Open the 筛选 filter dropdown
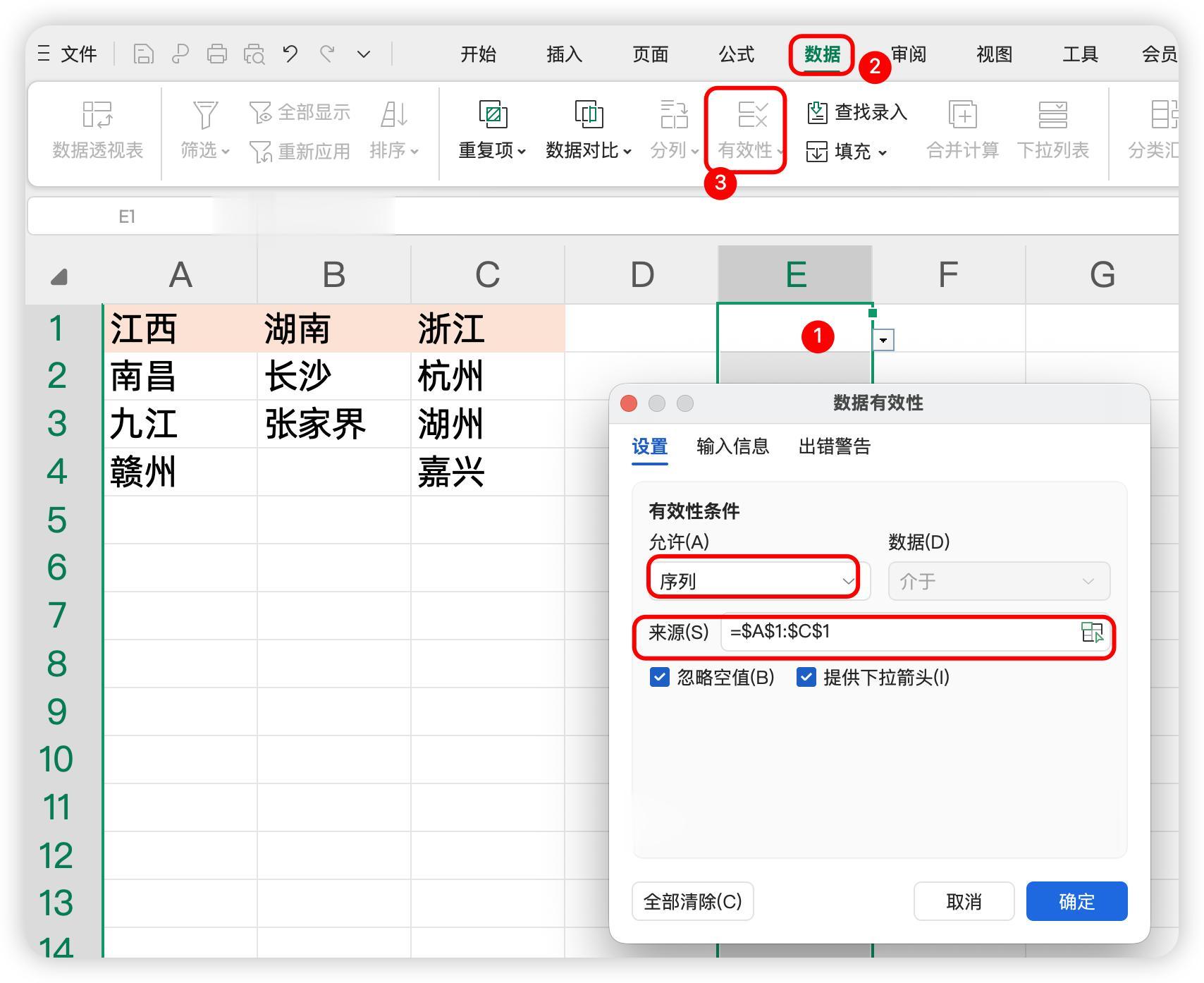Viewport: 1204px width, 983px height. pos(205,130)
